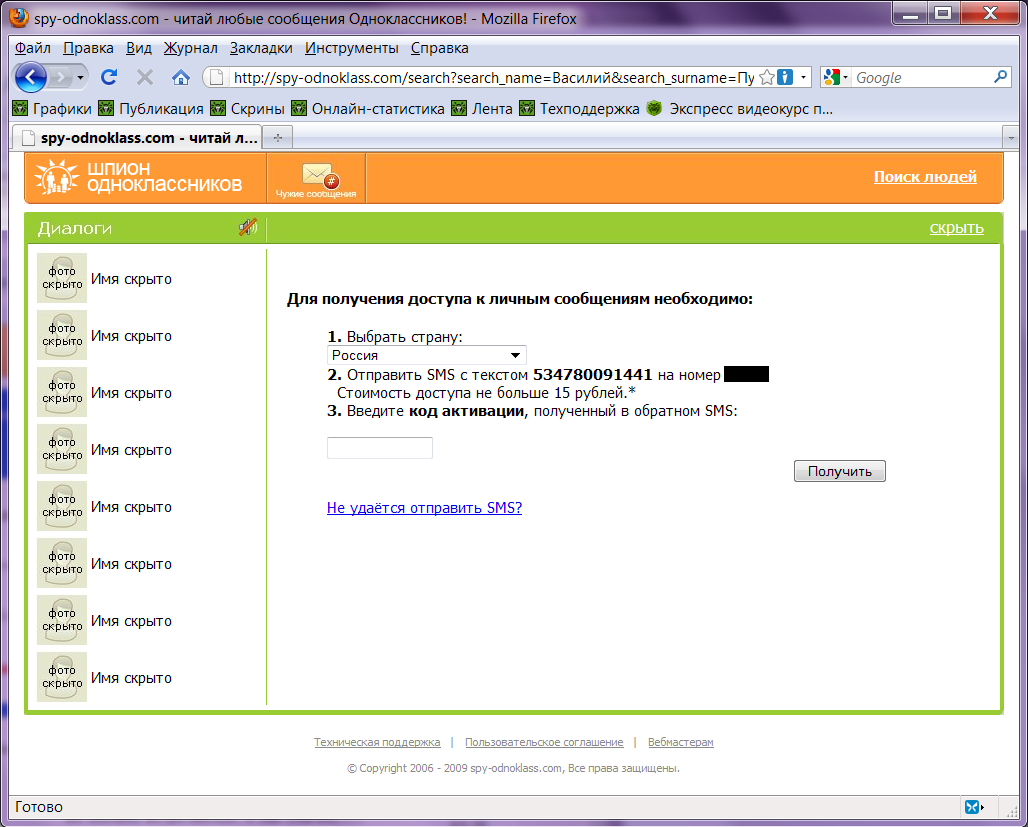Run search with the magnifier icon
Image resolution: width=1028 pixels, height=827 pixels.
click(1000, 77)
